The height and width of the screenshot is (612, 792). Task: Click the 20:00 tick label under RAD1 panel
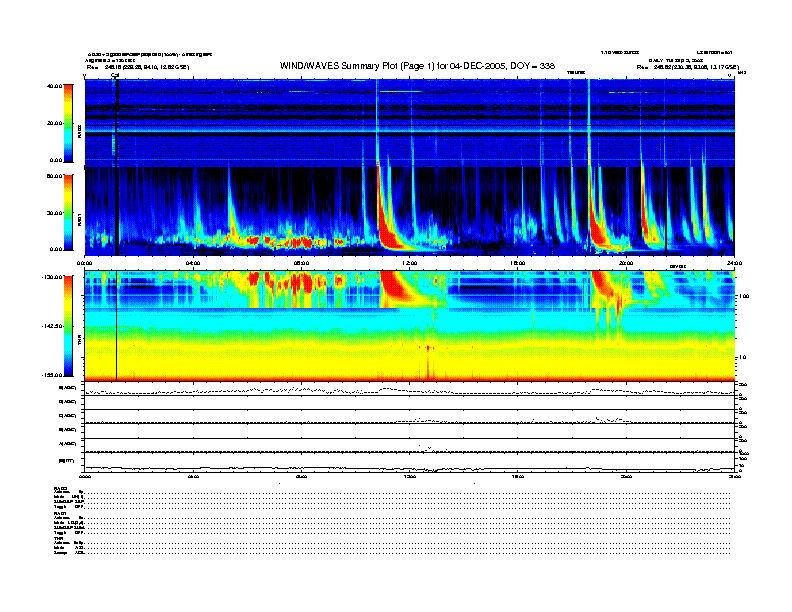626,263
